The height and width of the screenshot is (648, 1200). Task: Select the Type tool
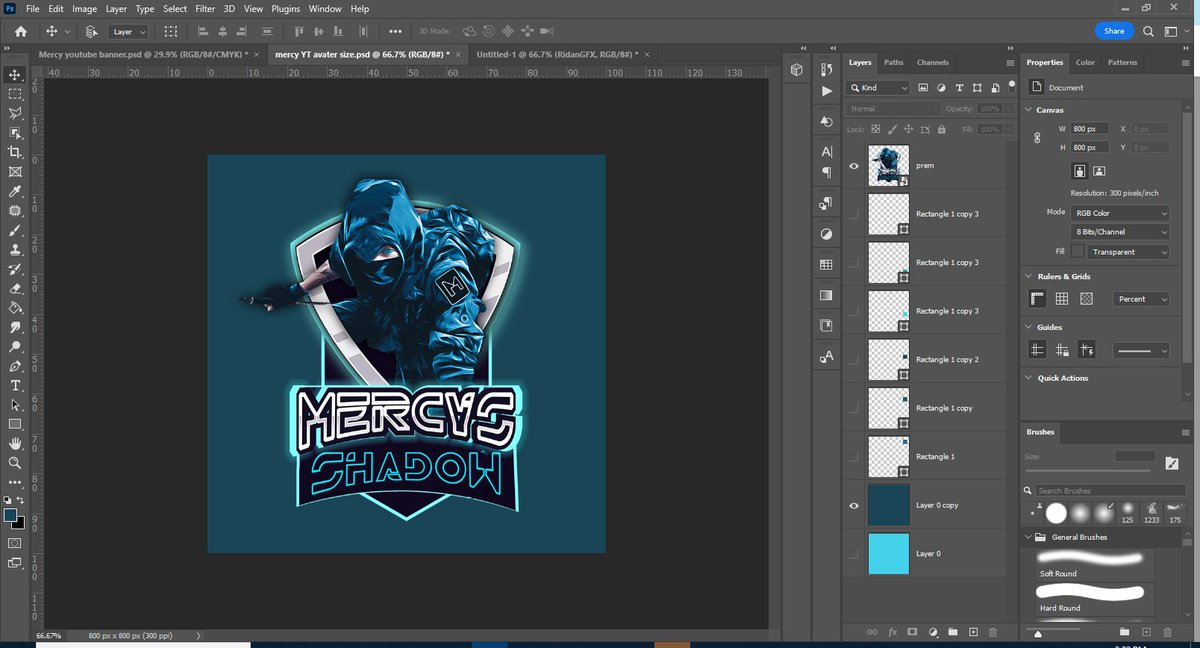pos(14,385)
